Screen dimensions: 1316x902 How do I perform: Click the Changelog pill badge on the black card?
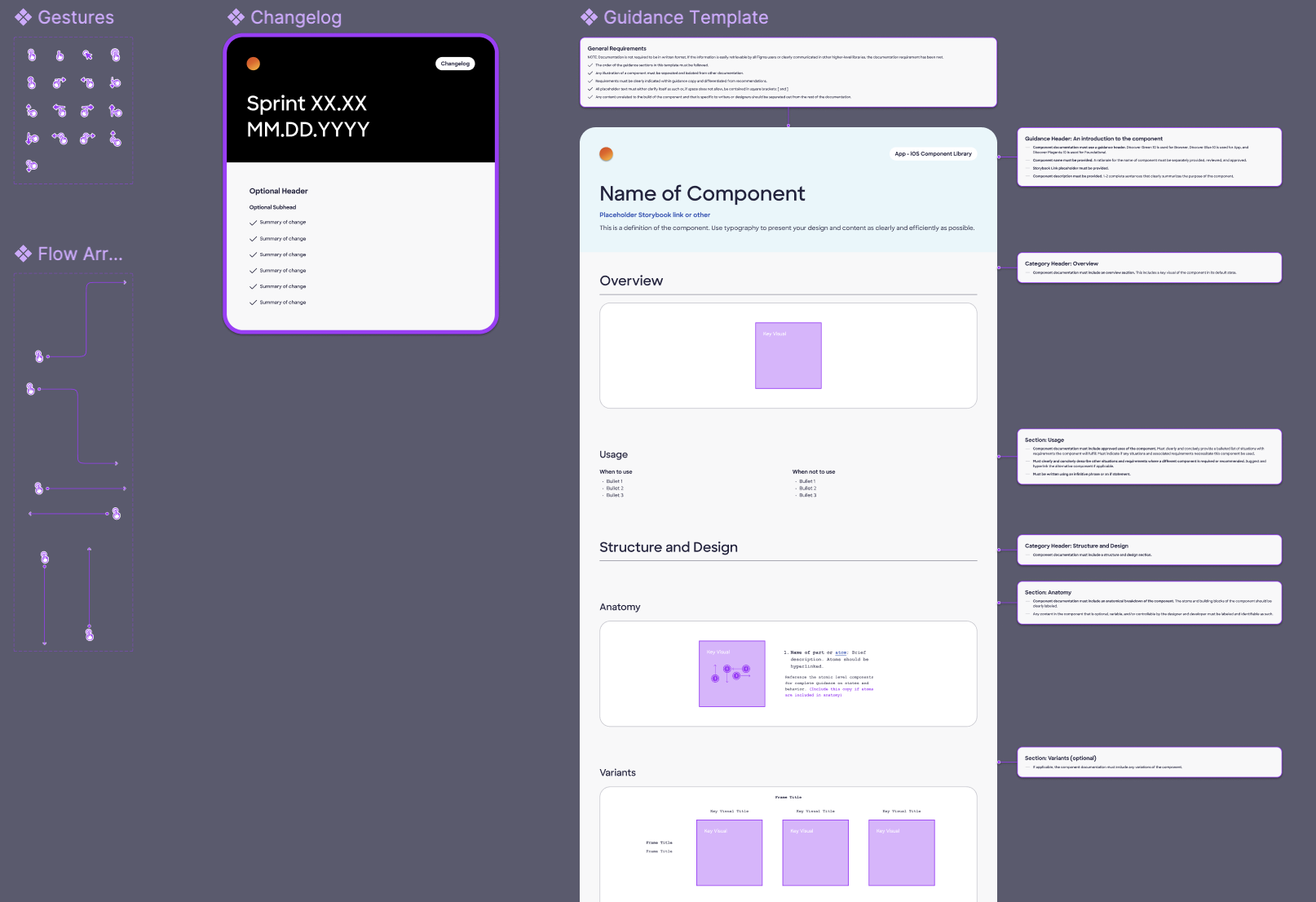tap(454, 63)
